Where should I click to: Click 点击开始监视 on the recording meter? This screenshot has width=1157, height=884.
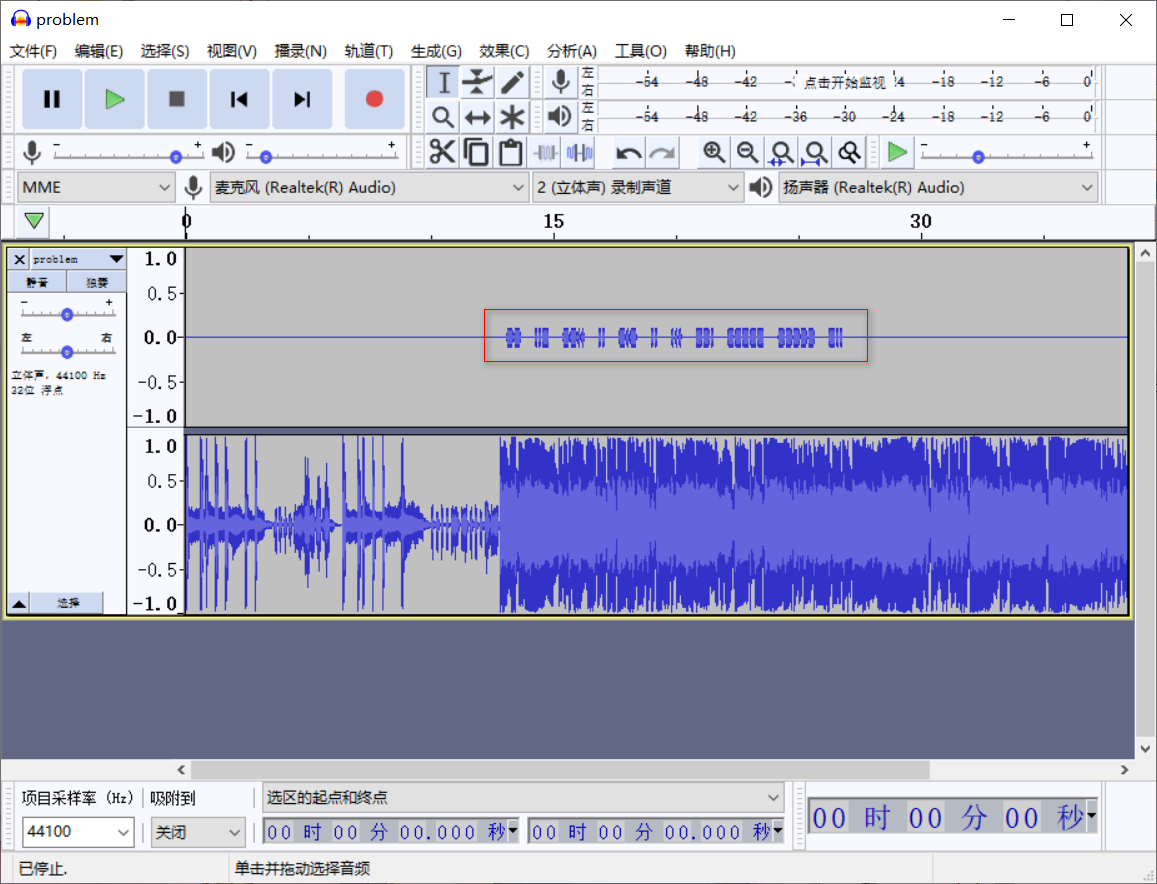[x=844, y=82]
